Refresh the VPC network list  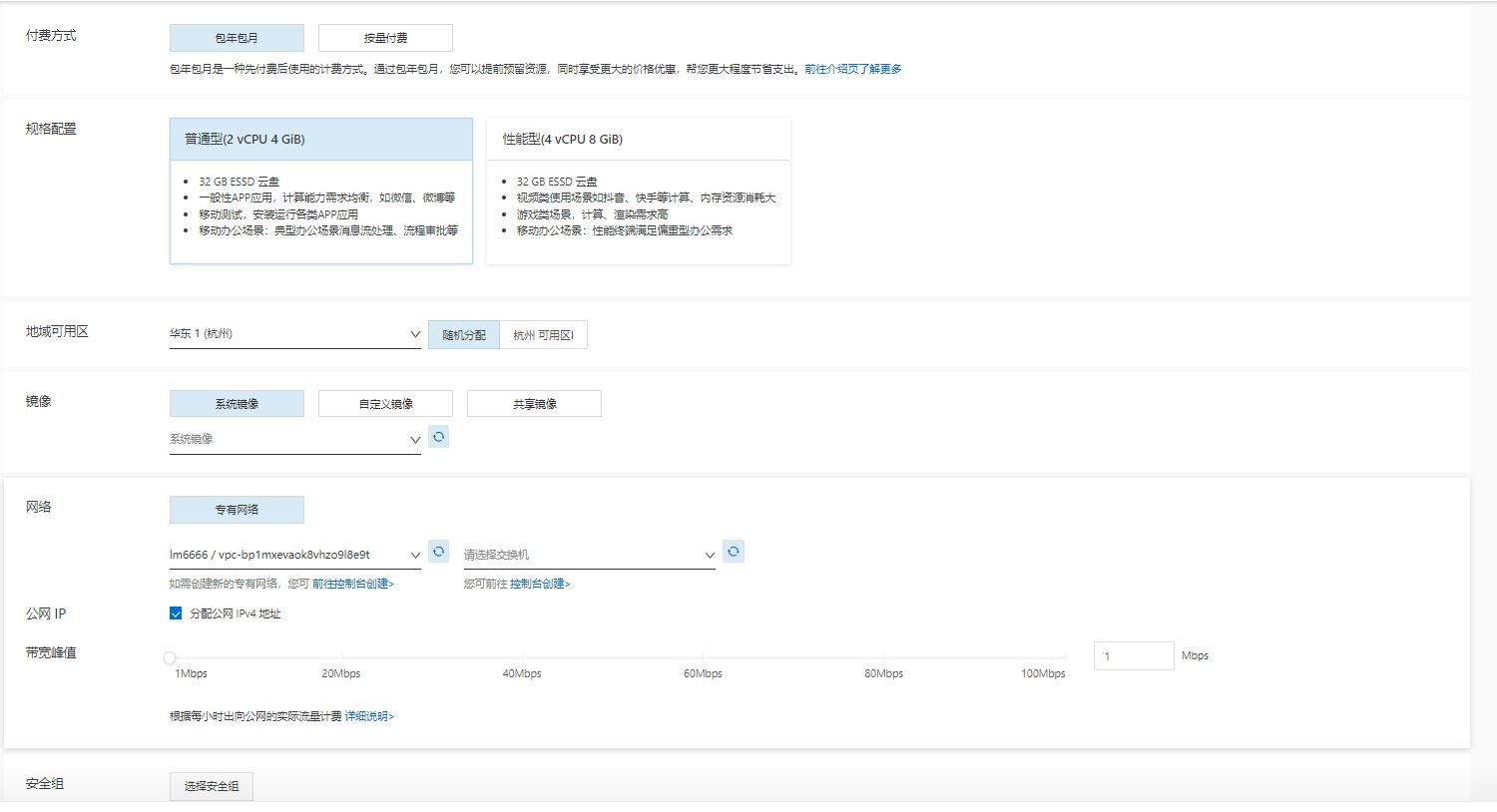click(x=439, y=551)
